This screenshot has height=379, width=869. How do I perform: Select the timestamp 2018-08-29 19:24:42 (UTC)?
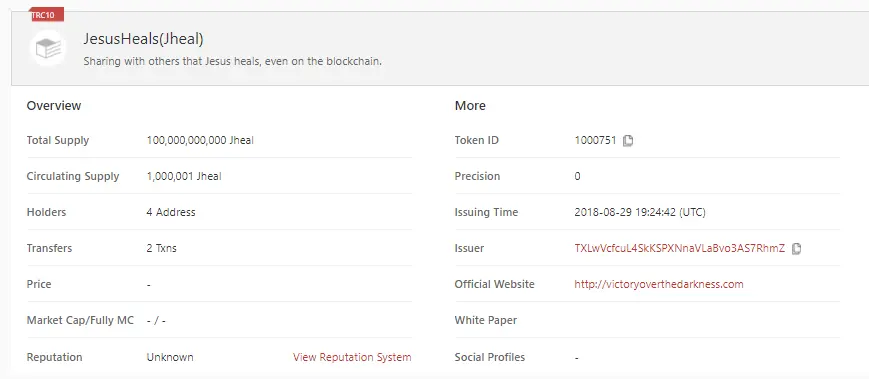(640, 212)
